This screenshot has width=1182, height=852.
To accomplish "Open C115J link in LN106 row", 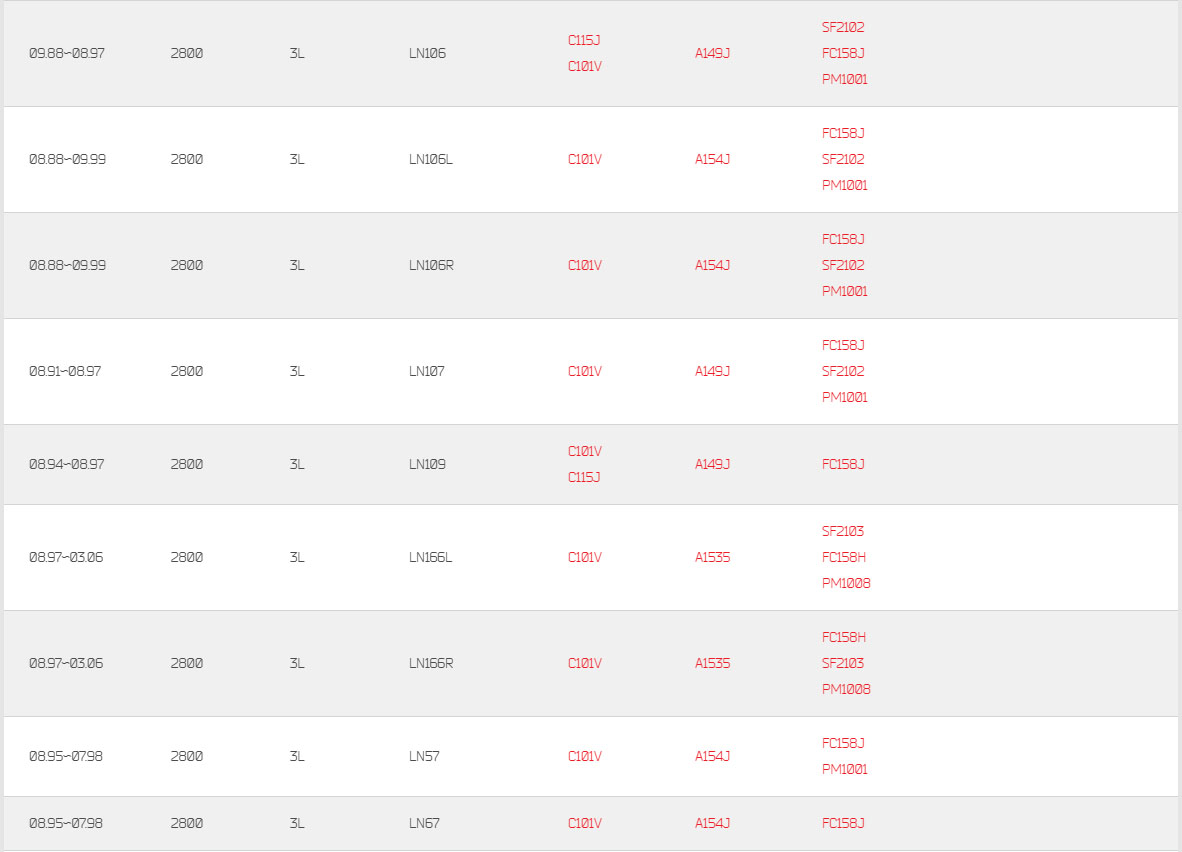I will (x=584, y=40).
